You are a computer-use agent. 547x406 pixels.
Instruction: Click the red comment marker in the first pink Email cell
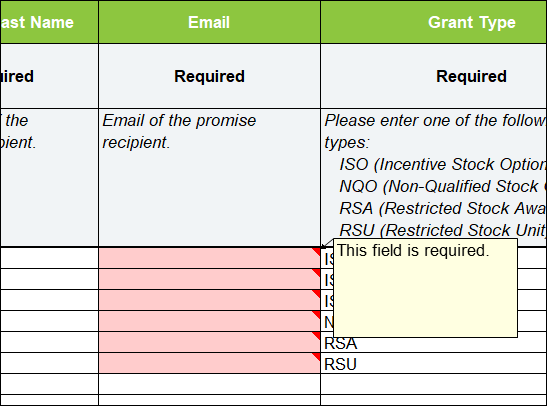pos(317,251)
